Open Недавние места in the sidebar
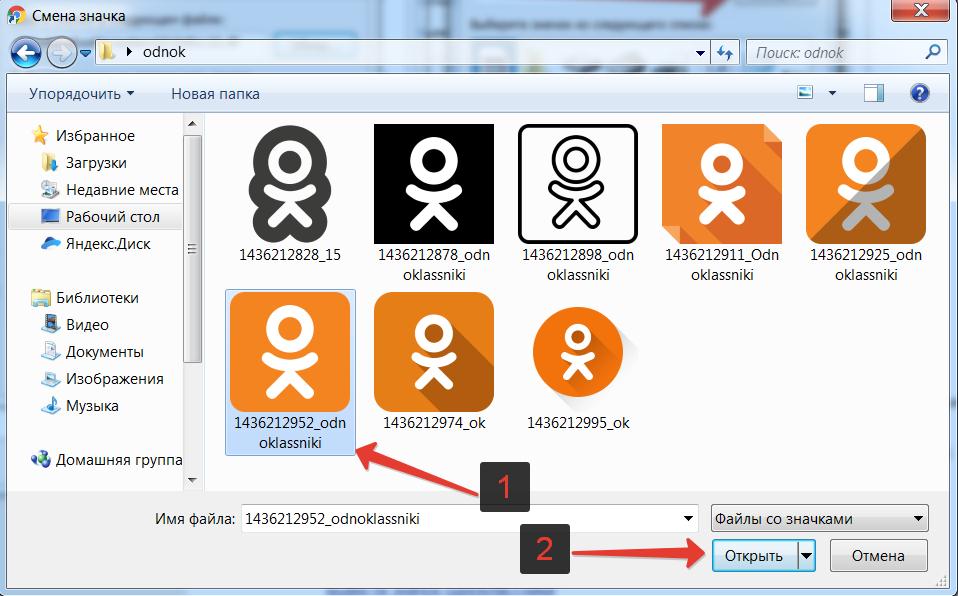 coord(122,189)
